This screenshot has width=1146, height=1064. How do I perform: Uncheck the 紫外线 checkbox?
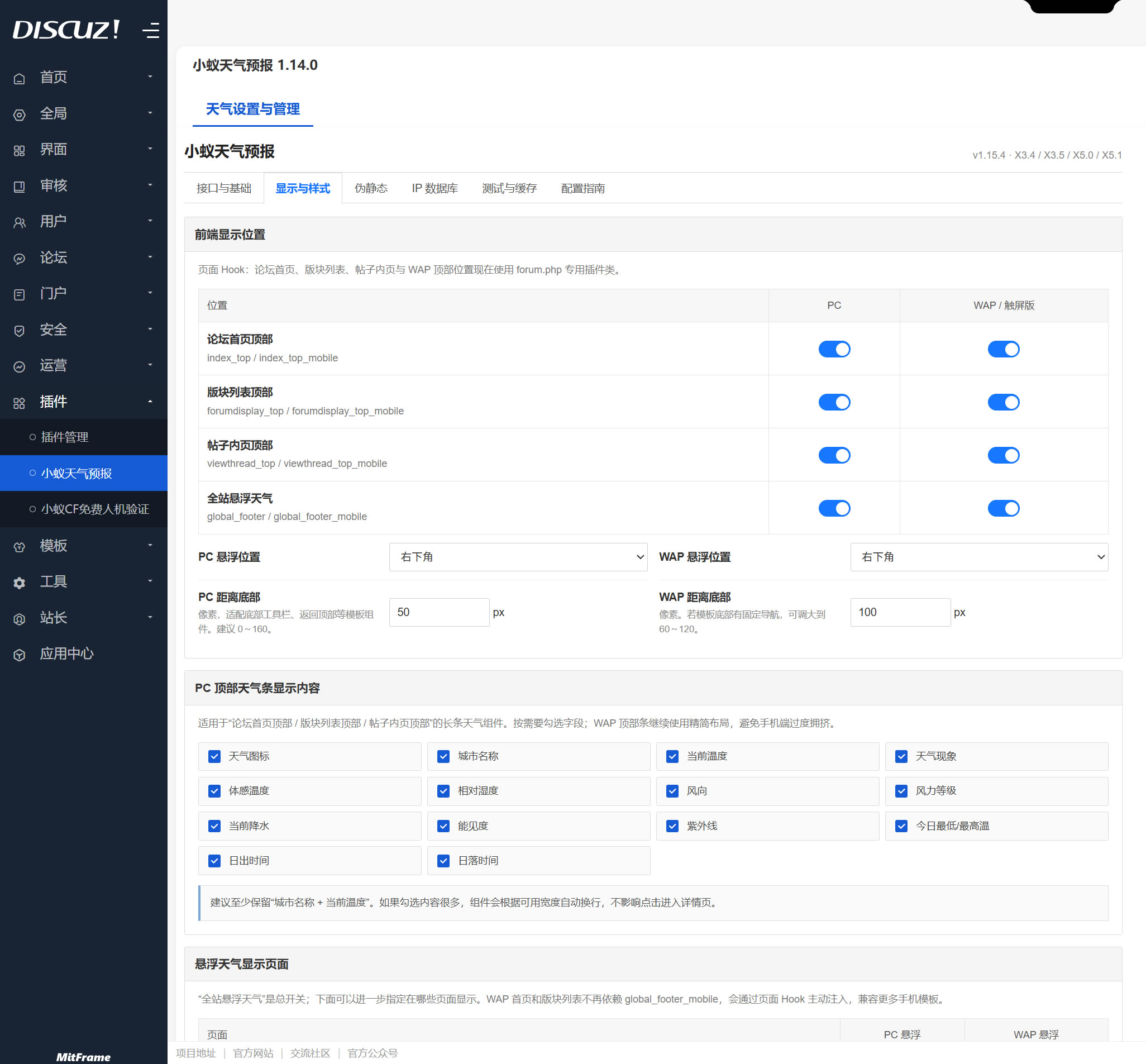tap(672, 826)
